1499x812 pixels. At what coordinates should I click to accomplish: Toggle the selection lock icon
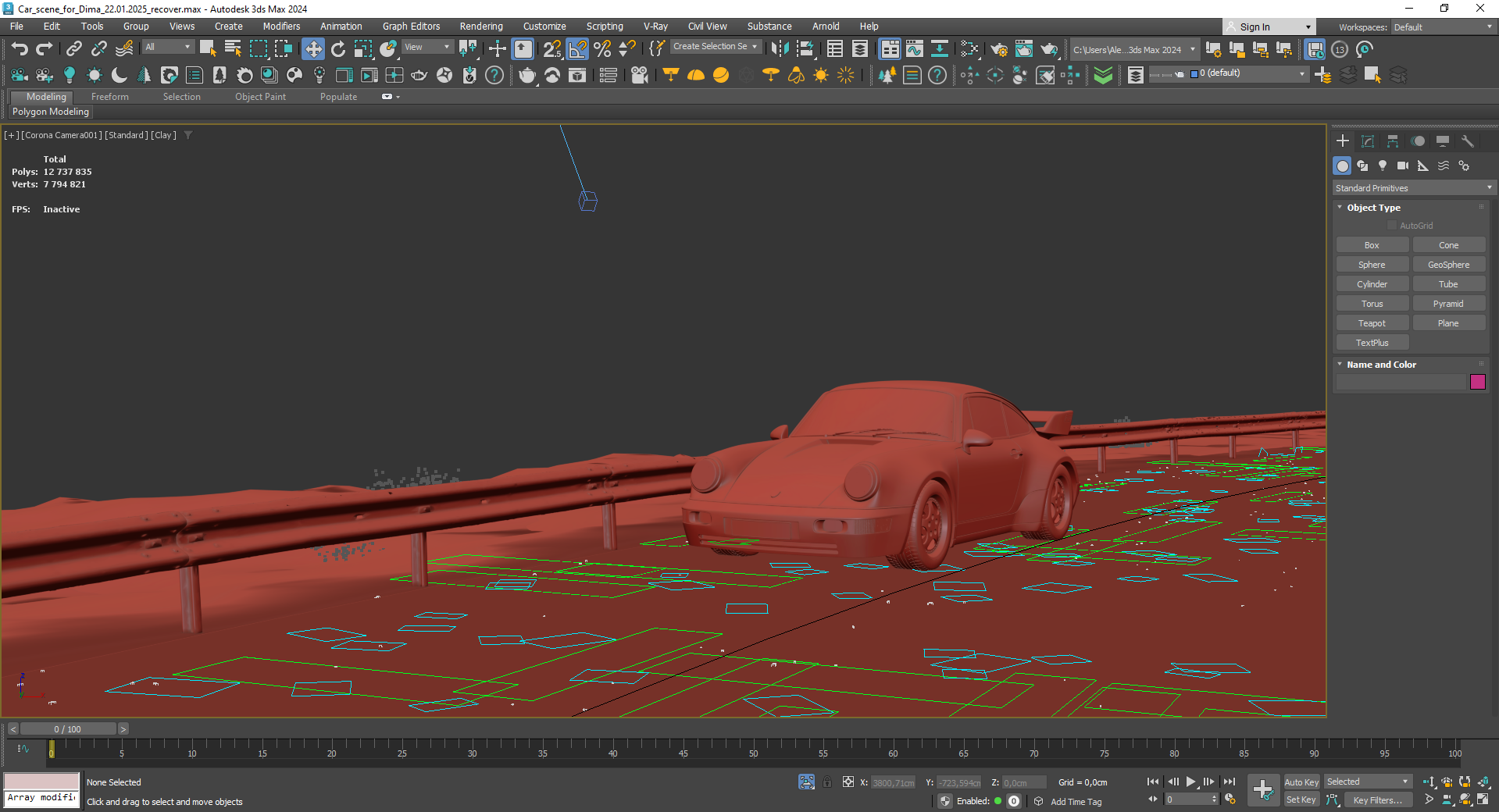point(827,782)
